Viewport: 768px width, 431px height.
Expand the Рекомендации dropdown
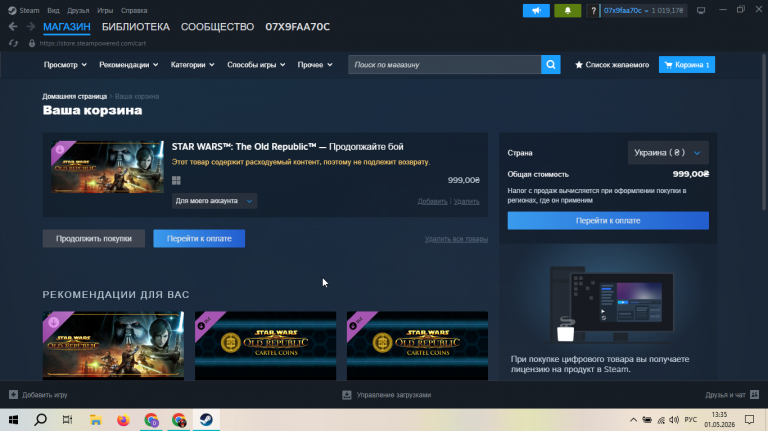129,65
